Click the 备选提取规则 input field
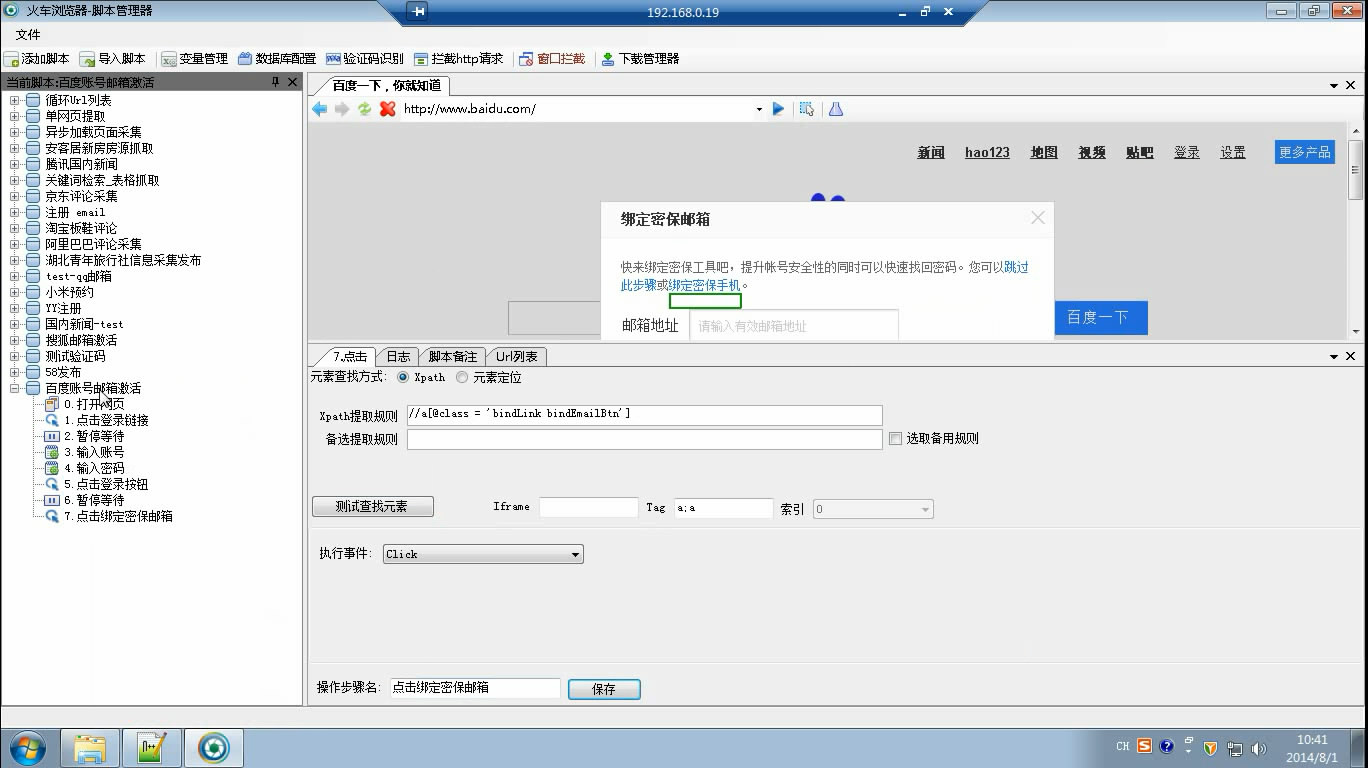 644,439
